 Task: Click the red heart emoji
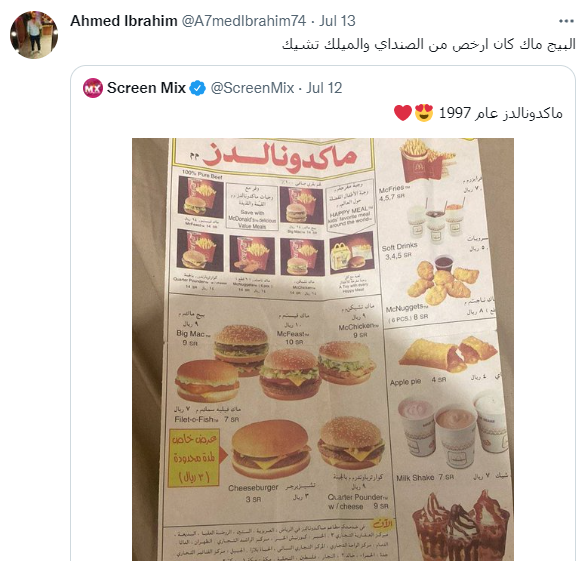coord(403,113)
